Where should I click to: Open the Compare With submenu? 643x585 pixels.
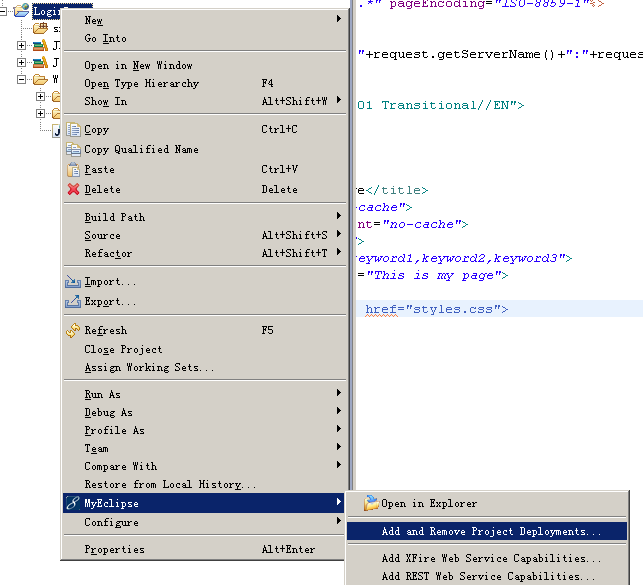point(205,467)
